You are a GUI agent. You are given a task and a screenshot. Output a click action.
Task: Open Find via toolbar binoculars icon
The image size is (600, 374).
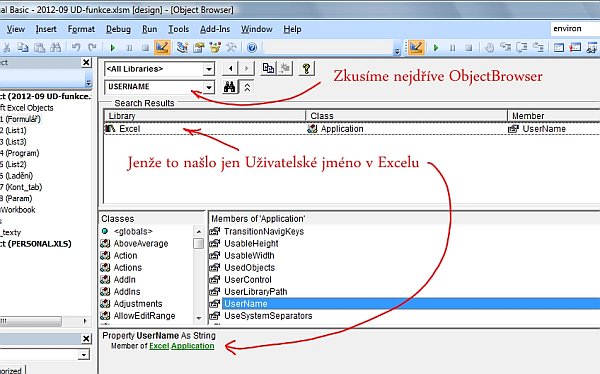(x=55, y=47)
